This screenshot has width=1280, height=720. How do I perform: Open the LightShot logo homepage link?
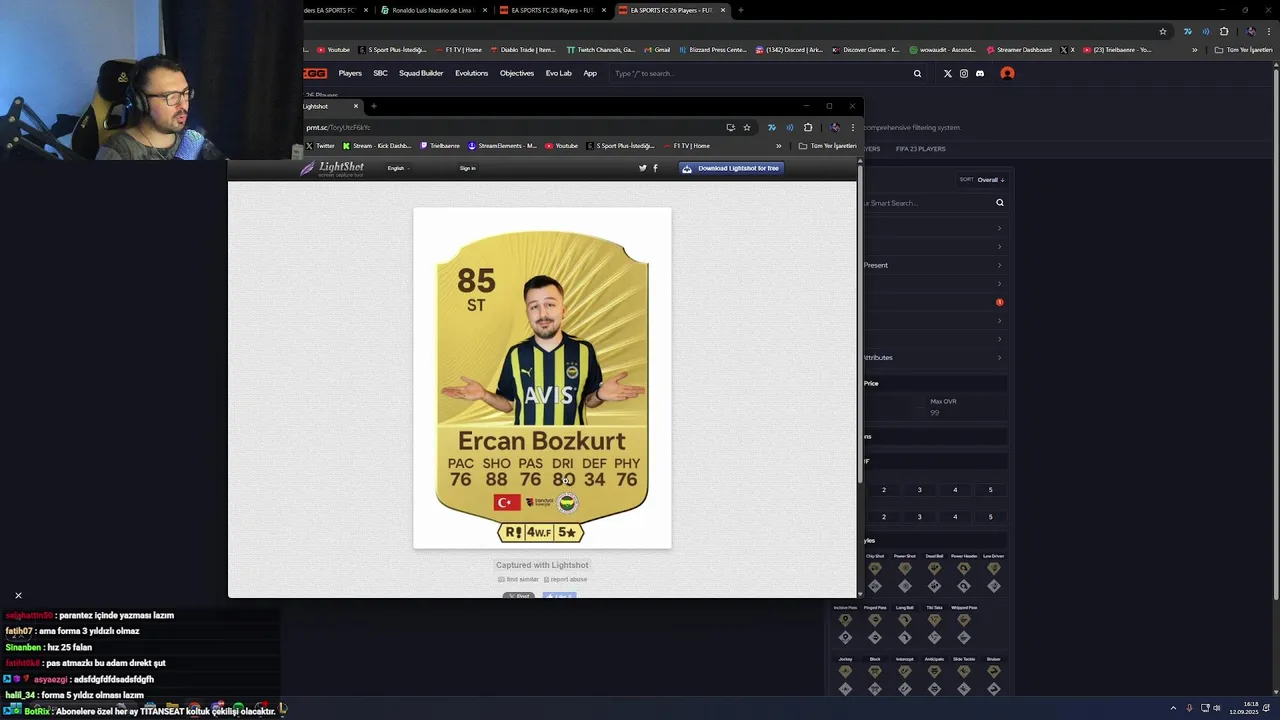pyautogui.click(x=333, y=168)
